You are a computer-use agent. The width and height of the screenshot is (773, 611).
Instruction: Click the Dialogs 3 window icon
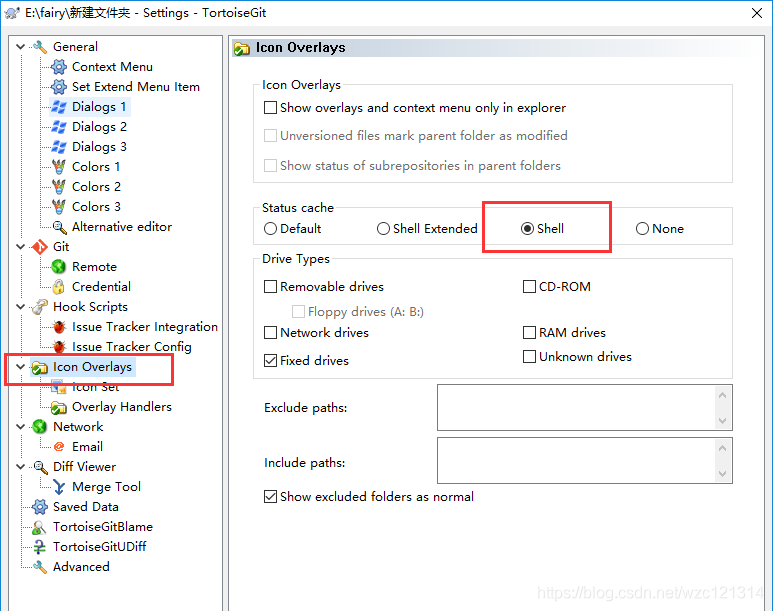coord(59,146)
